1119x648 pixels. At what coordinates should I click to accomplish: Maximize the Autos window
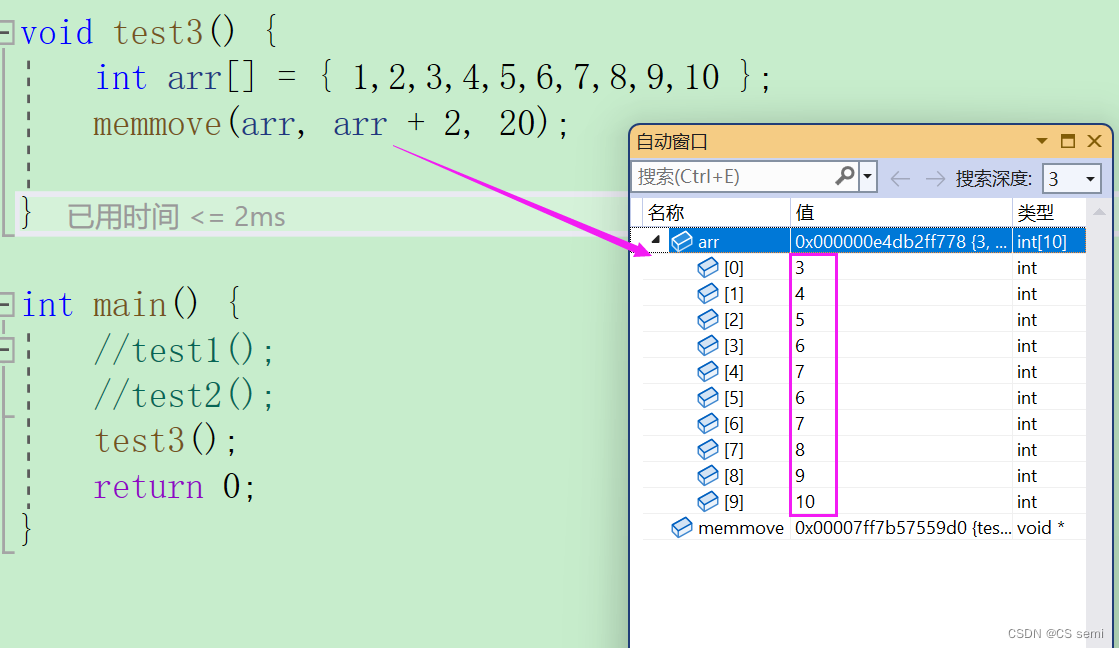pyautogui.click(x=1068, y=141)
